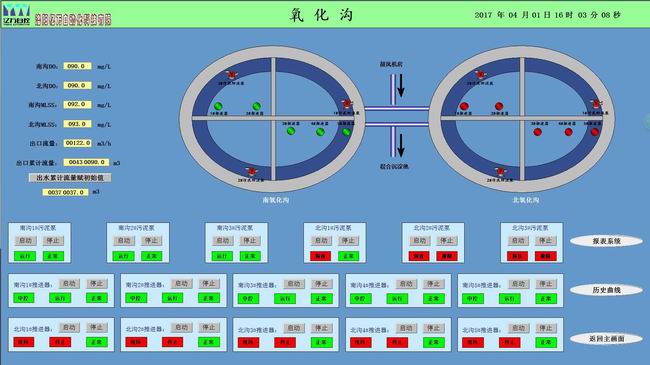The width and height of the screenshot is (650, 365).
Task: Click 启动 for 北沟1#推进器
Action: tap(69, 328)
